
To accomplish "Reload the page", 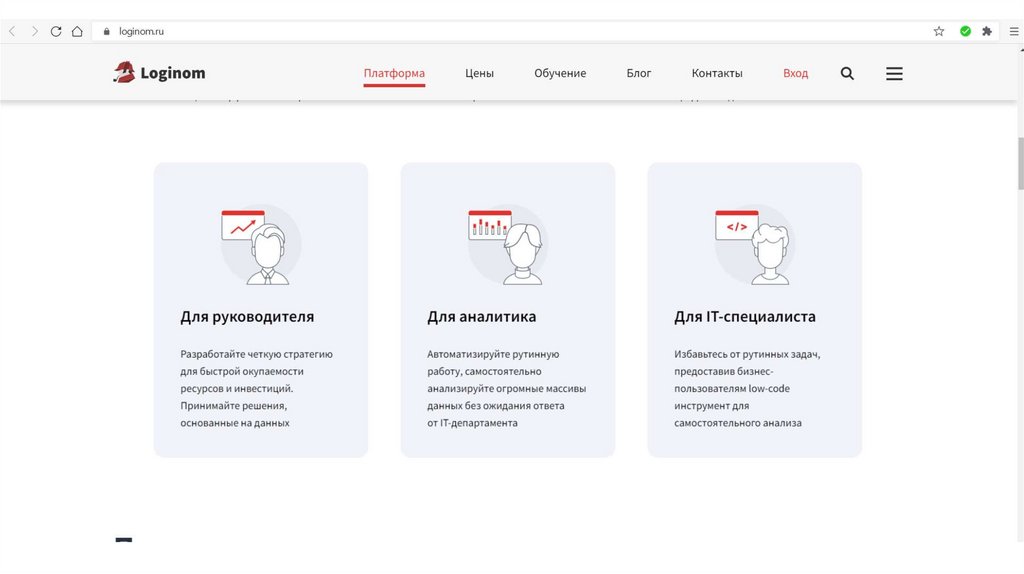I will [56, 31].
